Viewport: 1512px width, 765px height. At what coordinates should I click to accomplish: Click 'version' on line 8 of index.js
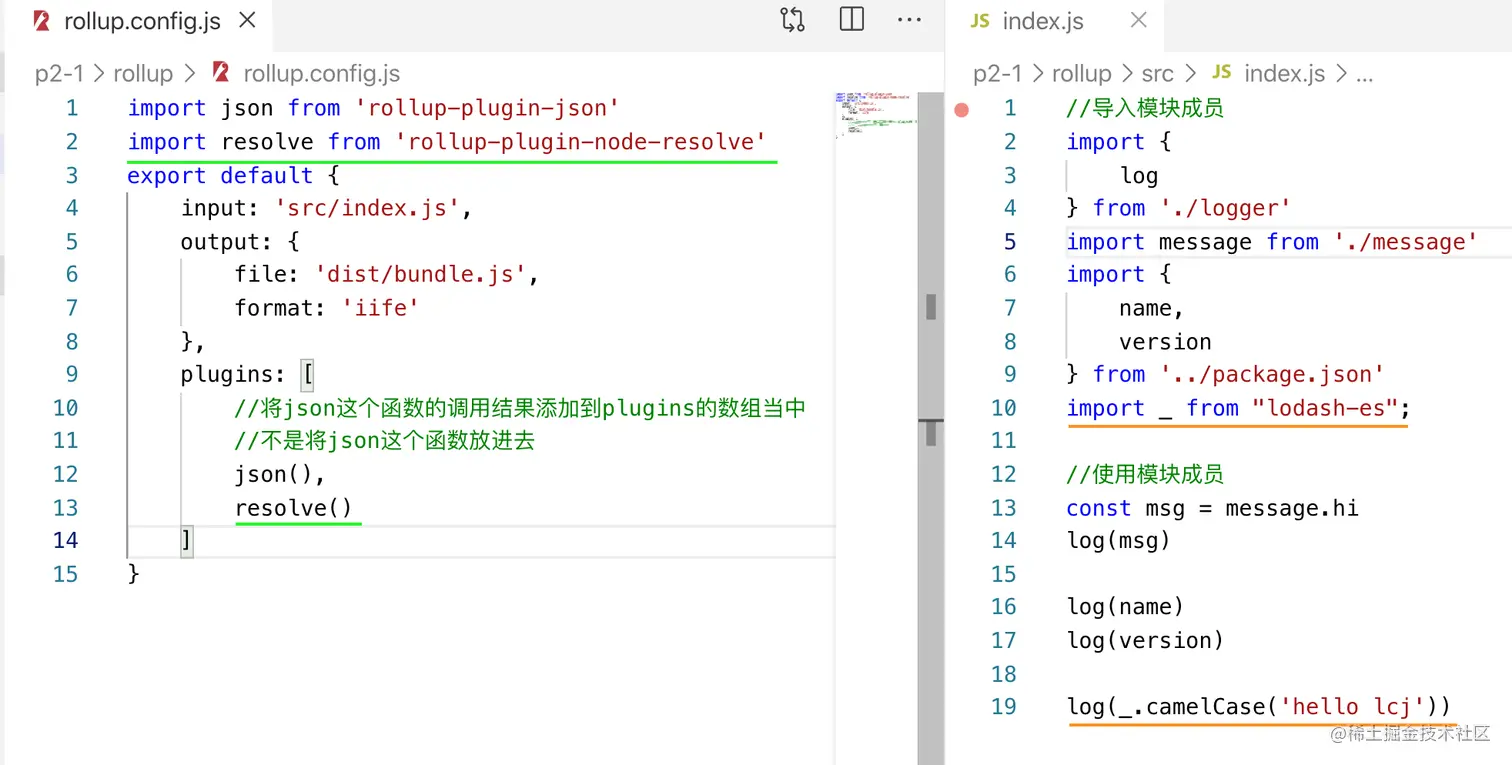[1166, 342]
